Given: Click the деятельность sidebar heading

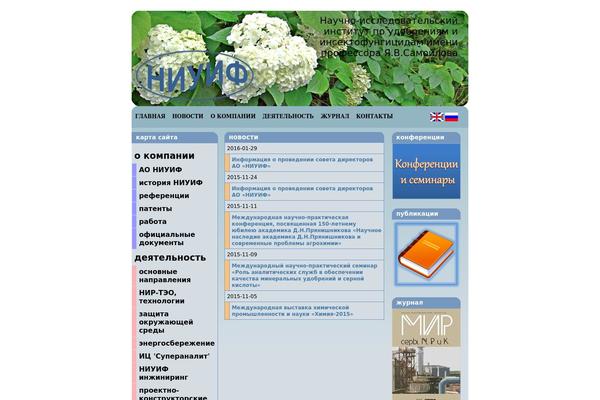Looking at the screenshot, I should click(170, 258).
